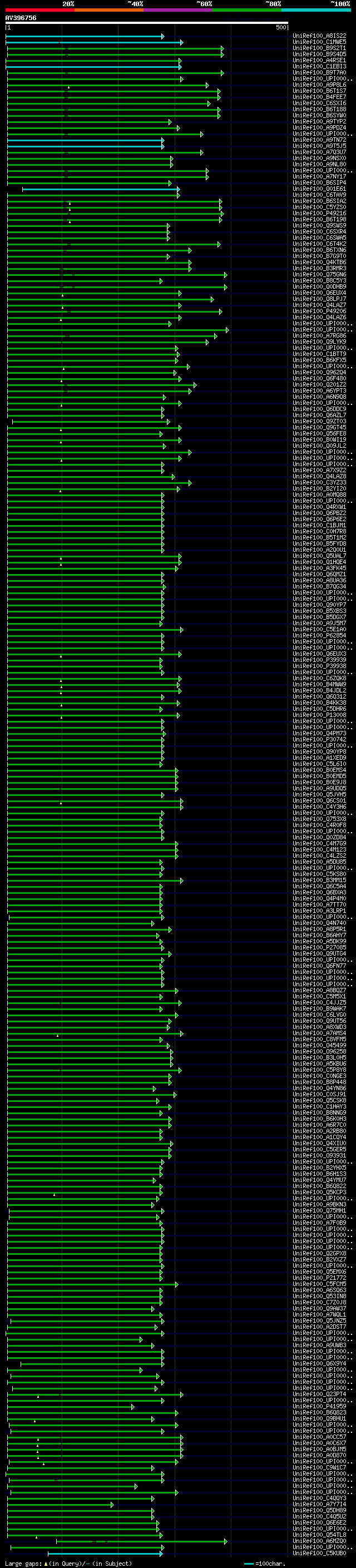Open hit UniRef100_A4RSE1
This screenshot has height=1568, width=356.
point(319,60)
